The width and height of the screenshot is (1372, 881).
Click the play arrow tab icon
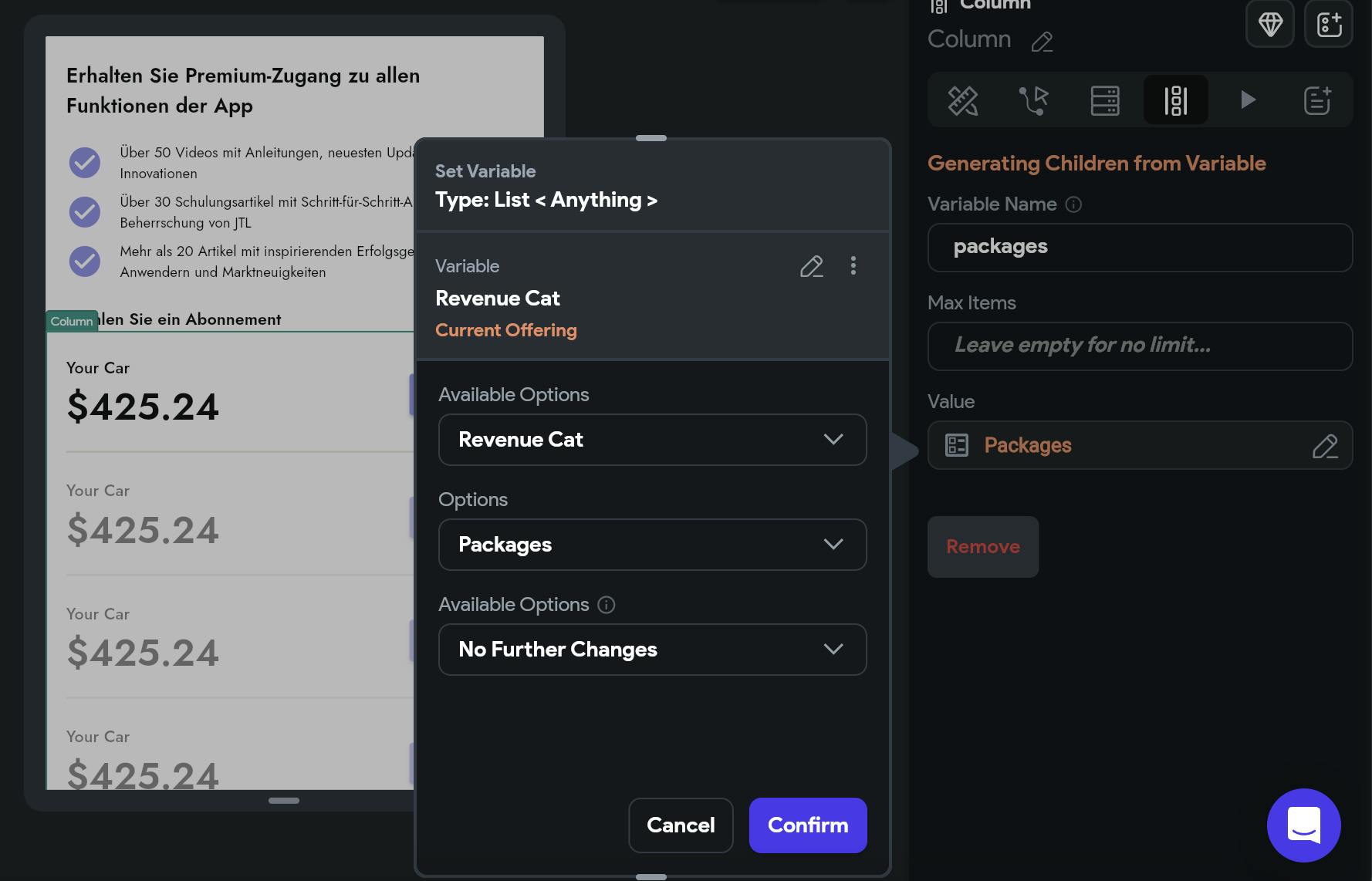tap(1247, 100)
